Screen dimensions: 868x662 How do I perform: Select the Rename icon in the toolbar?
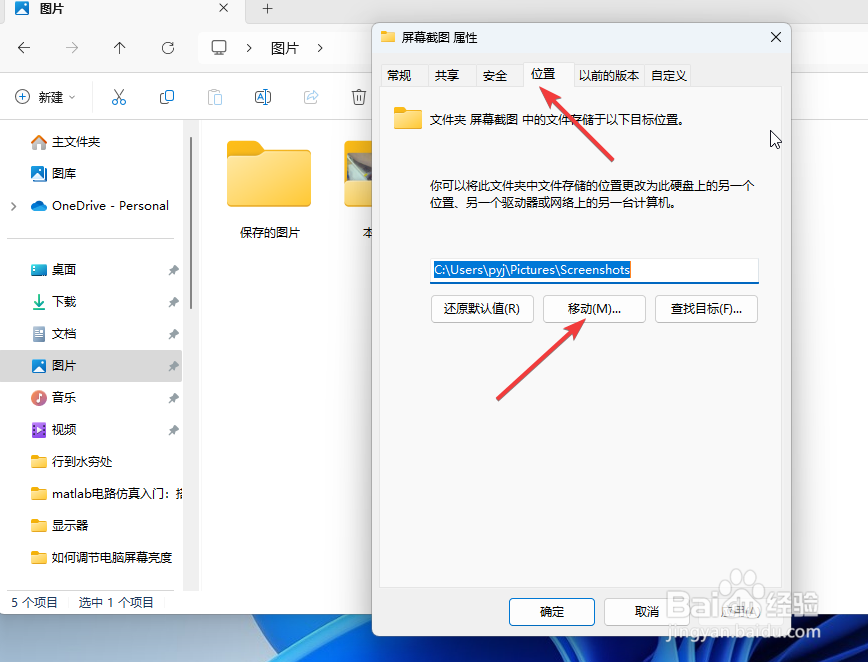(262, 96)
